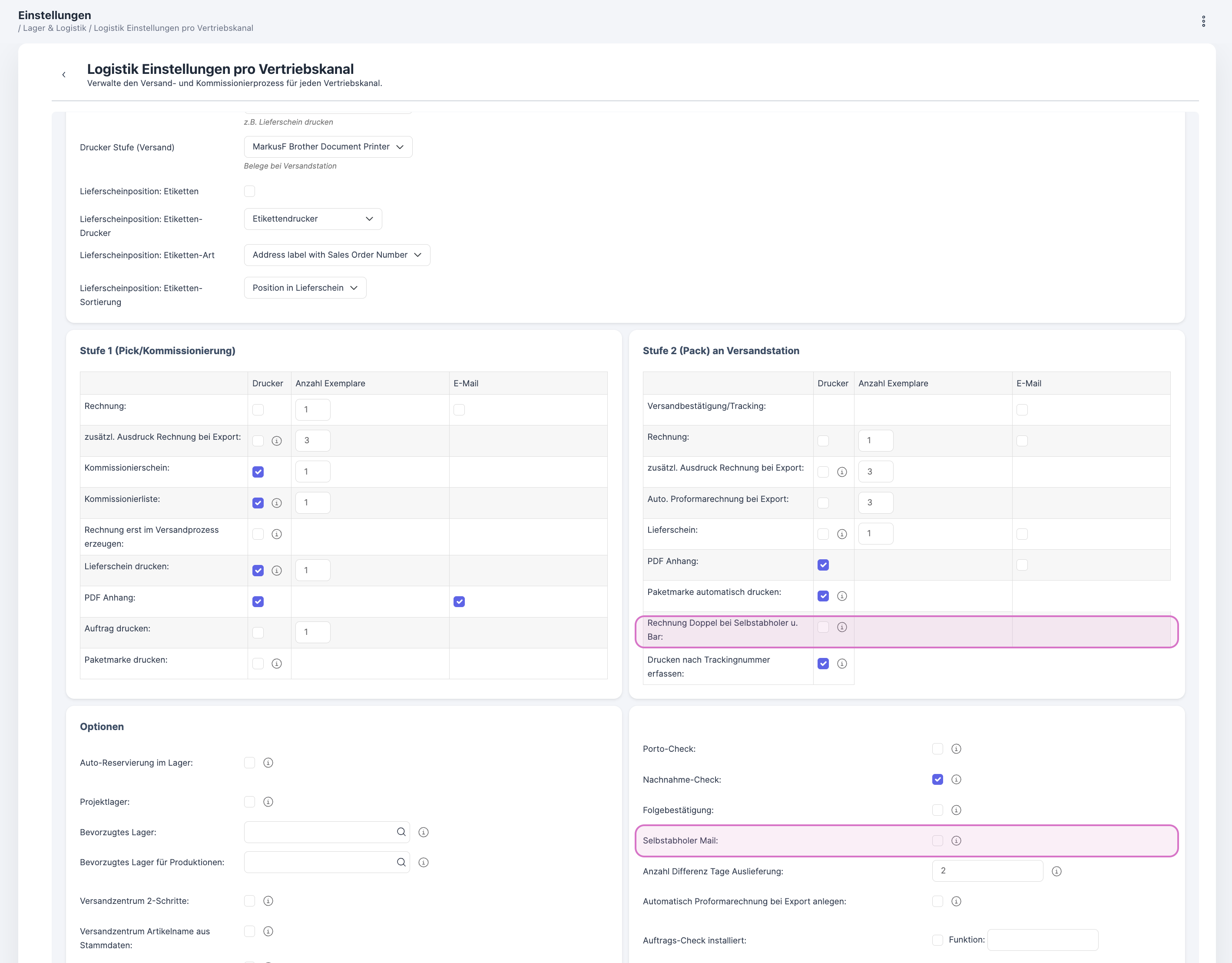
Task: Toggle Rechnung Doppel bei Selbstabholer checkbox
Action: tap(823, 627)
